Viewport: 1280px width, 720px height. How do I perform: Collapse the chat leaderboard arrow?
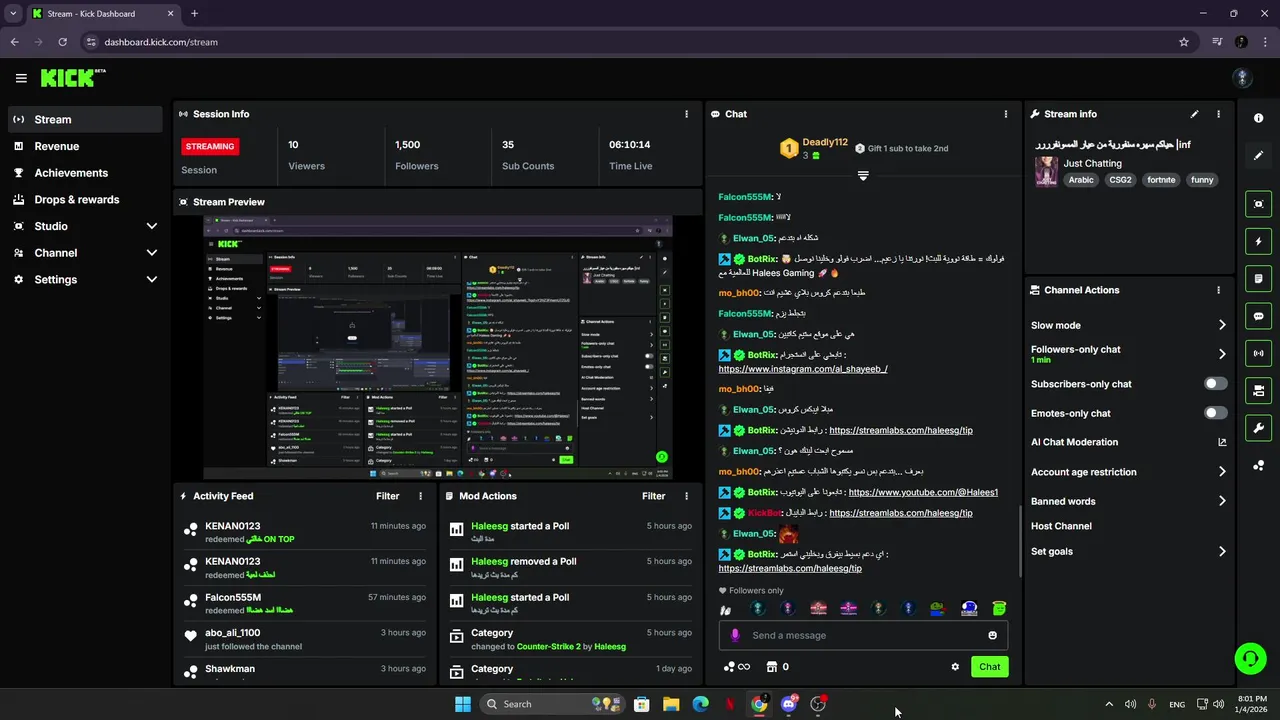[863, 176]
